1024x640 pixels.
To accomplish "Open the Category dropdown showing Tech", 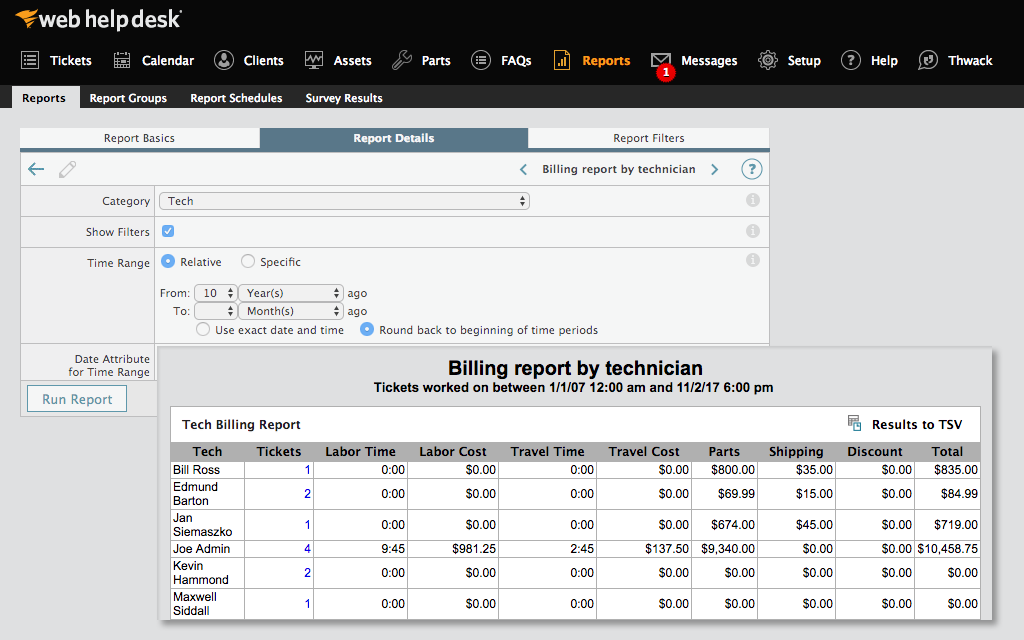I will pyautogui.click(x=344, y=200).
